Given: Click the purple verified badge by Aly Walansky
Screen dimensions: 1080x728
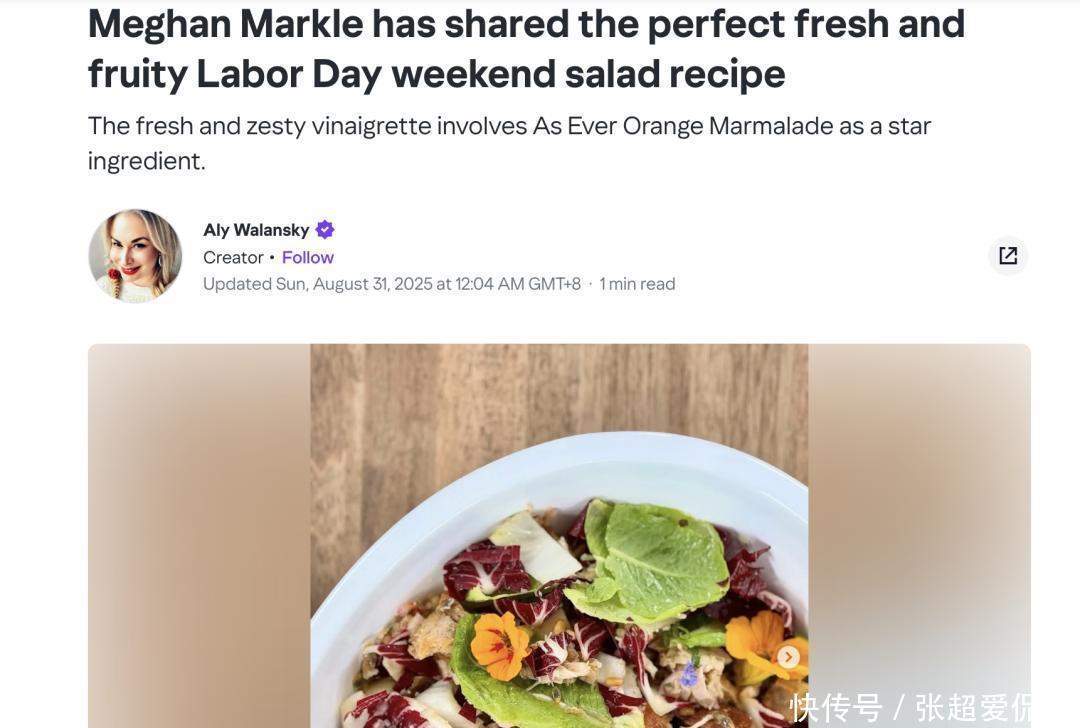Looking at the screenshot, I should tap(325, 230).
